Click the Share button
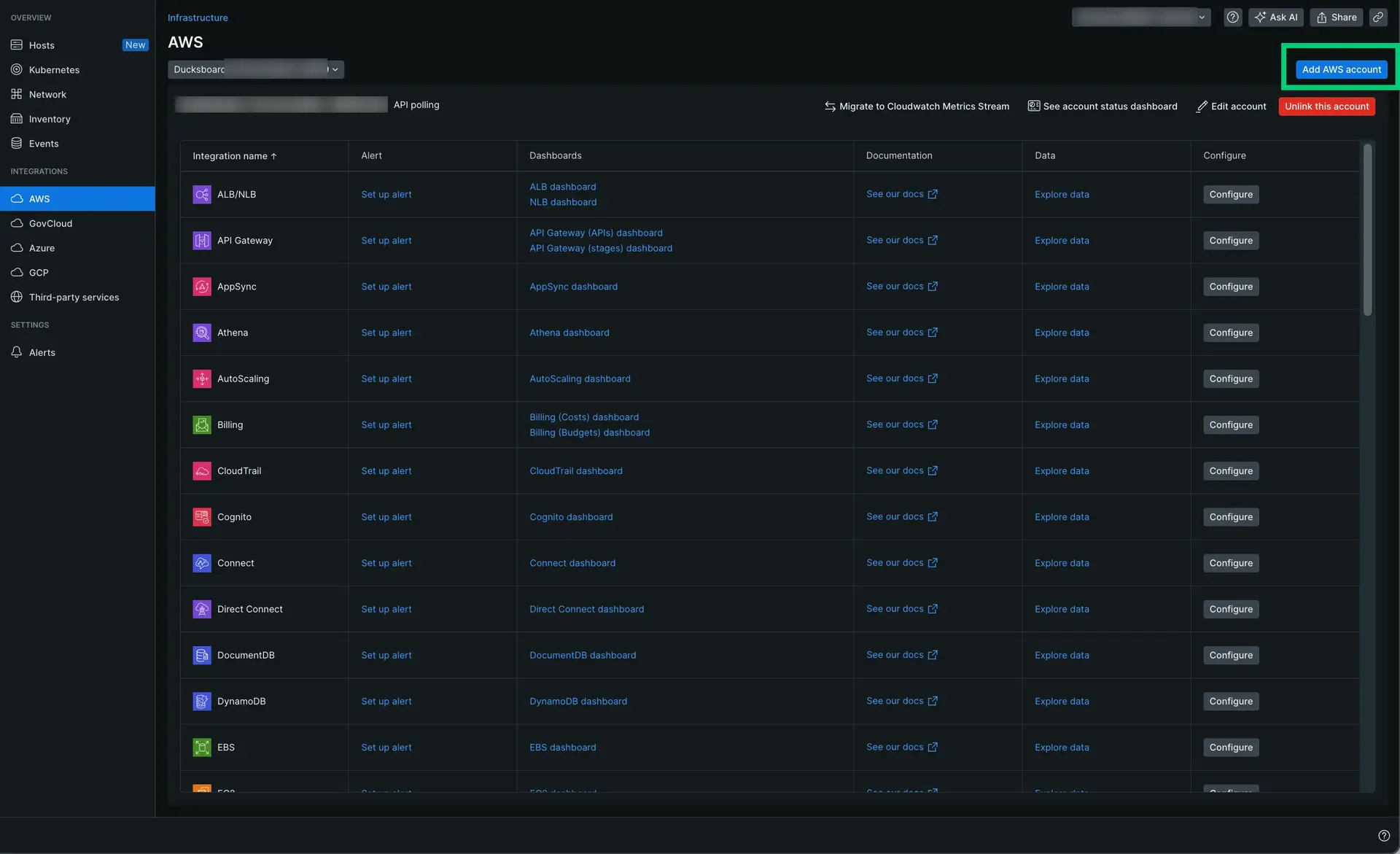 (x=1337, y=18)
